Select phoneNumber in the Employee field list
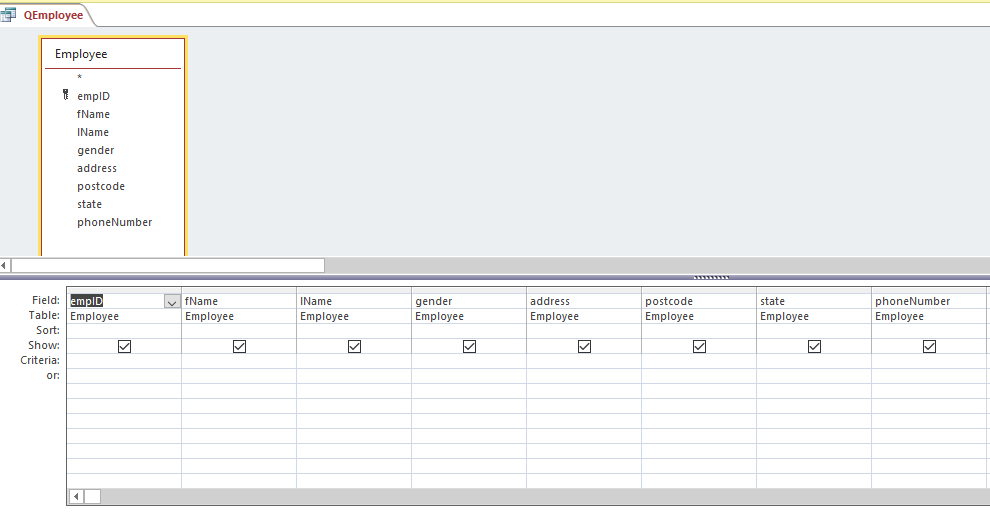 115,222
